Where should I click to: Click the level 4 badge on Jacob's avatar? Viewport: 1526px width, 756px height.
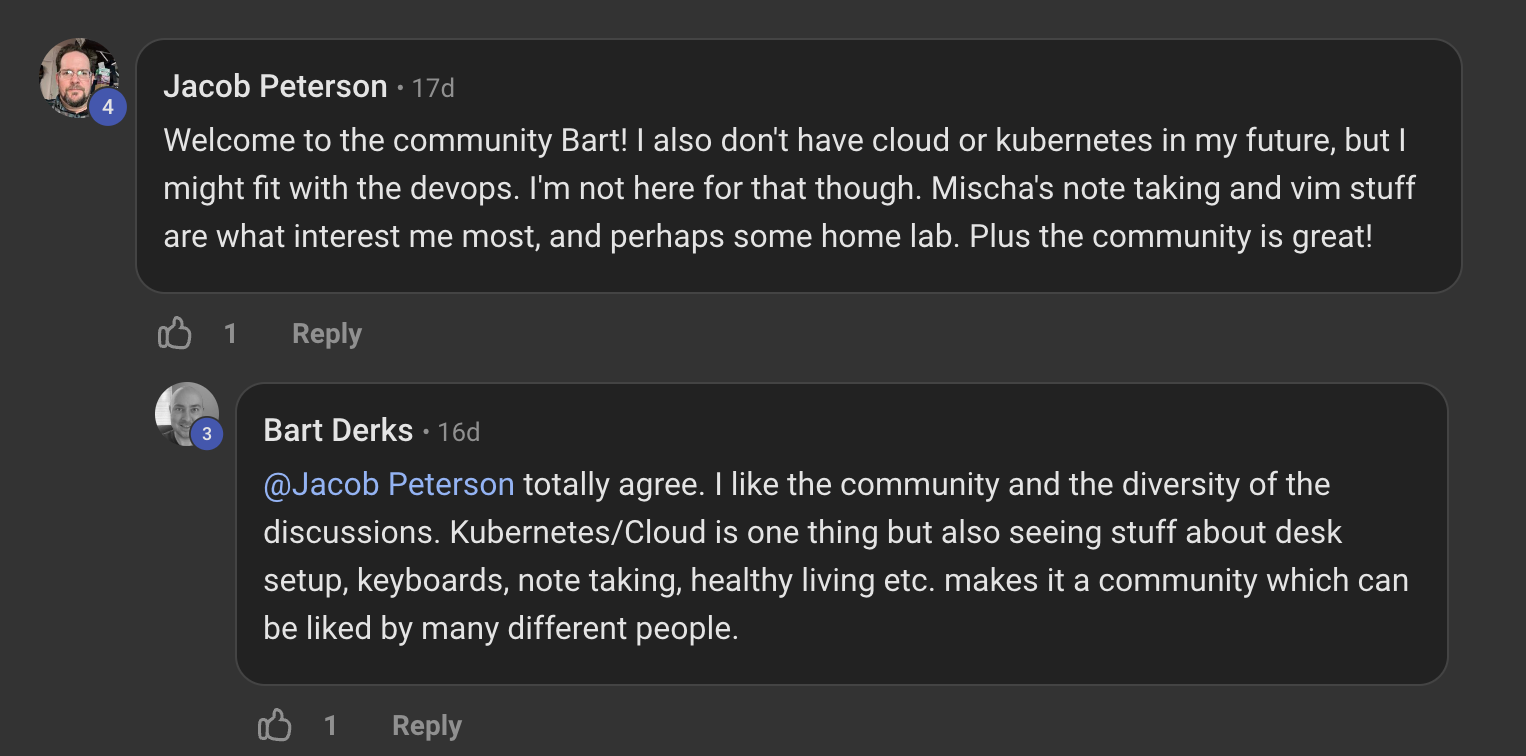click(107, 106)
